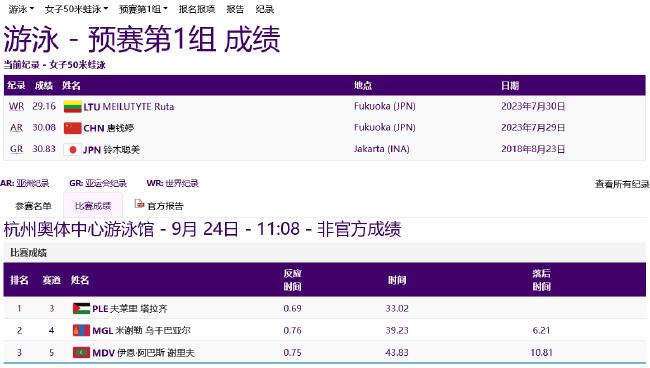Click the AR record abbreviation
Viewport: 650px width, 368px height.
[x=17, y=128]
